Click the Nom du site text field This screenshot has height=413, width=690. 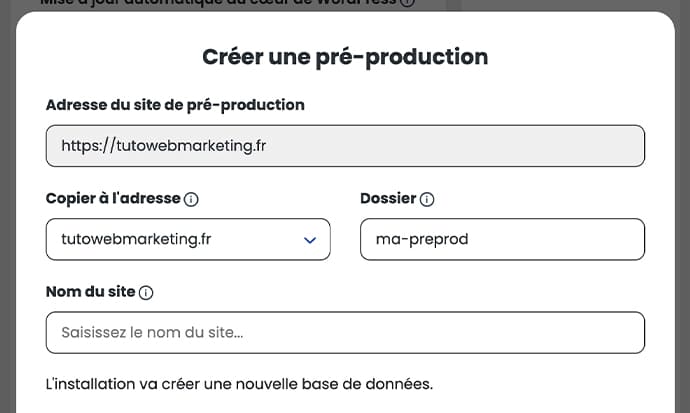pos(345,333)
